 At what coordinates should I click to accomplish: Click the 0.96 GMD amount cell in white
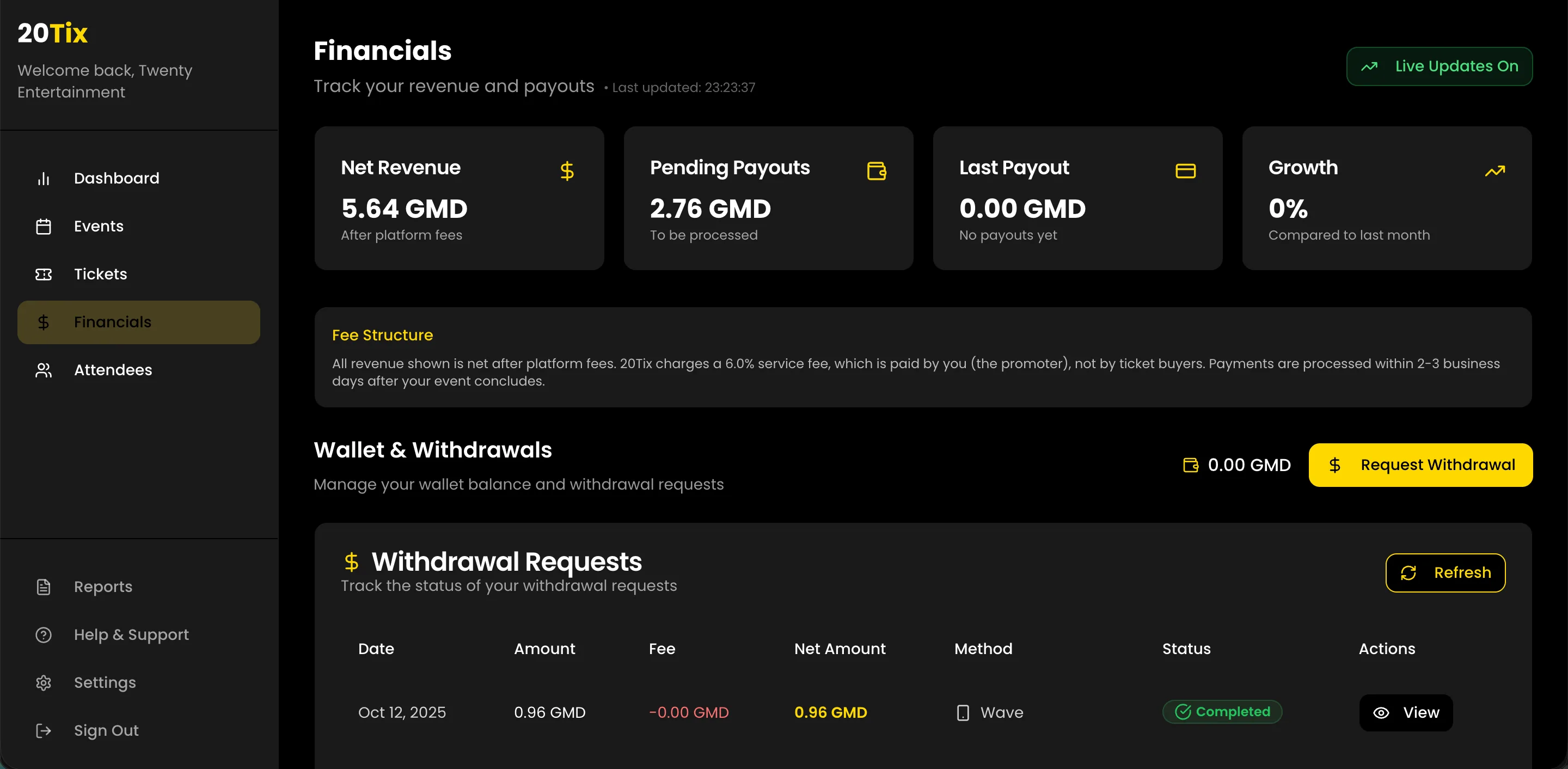(x=550, y=713)
